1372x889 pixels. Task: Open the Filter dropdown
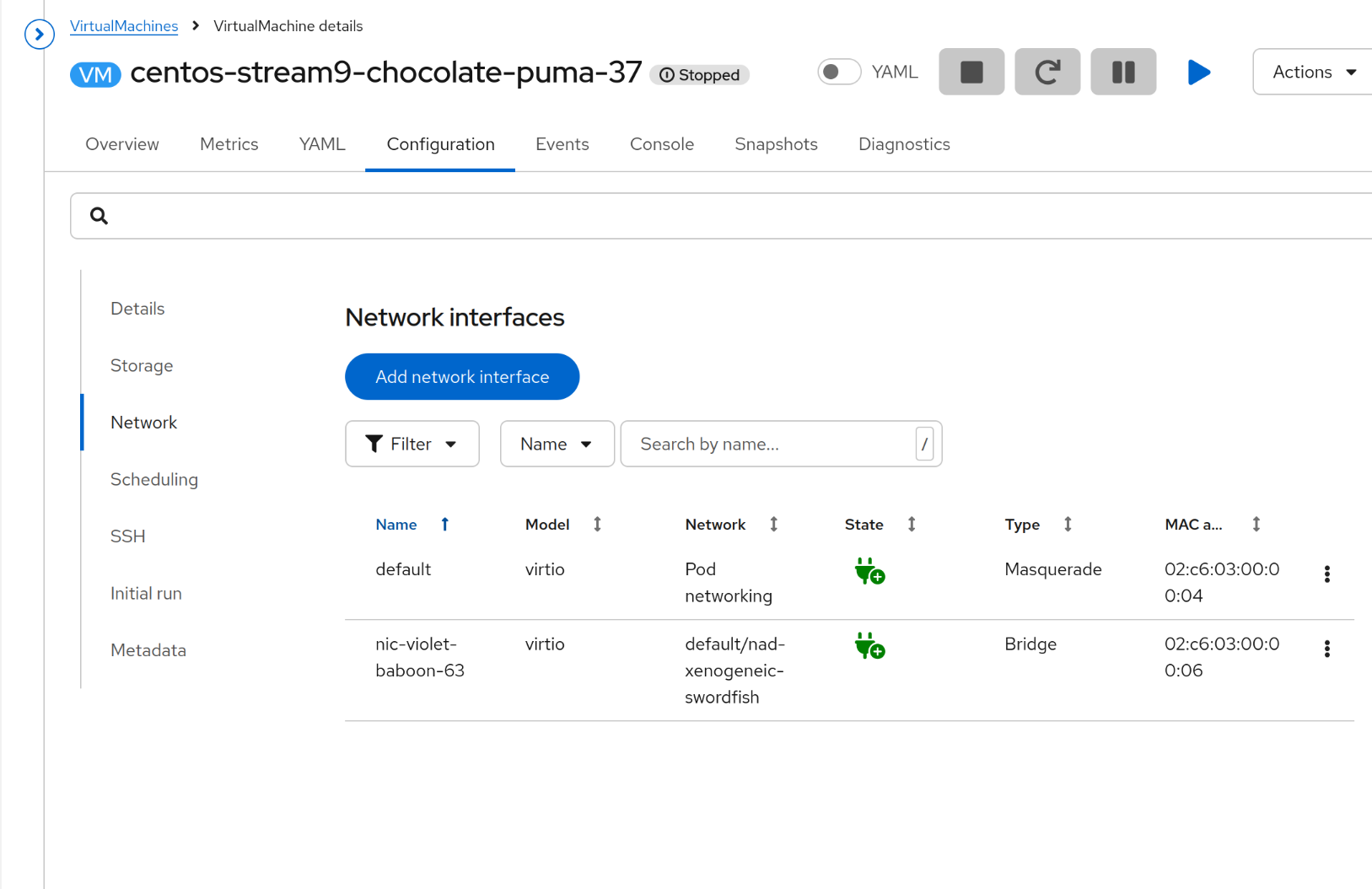tap(412, 444)
